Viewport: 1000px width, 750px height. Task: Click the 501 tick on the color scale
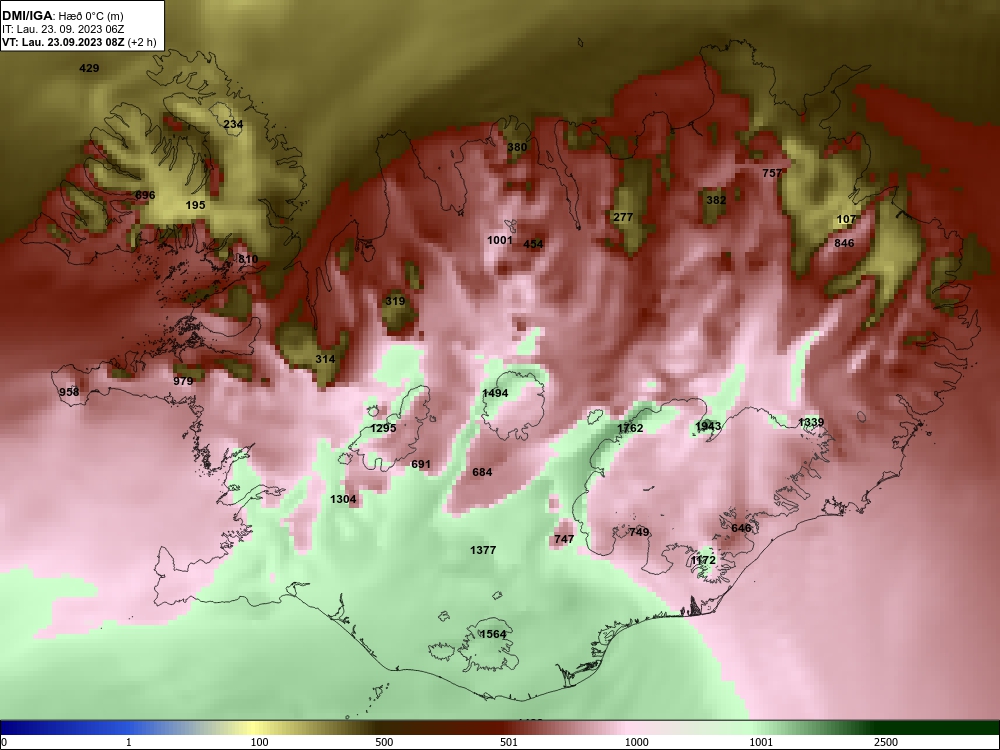[x=509, y=742]
